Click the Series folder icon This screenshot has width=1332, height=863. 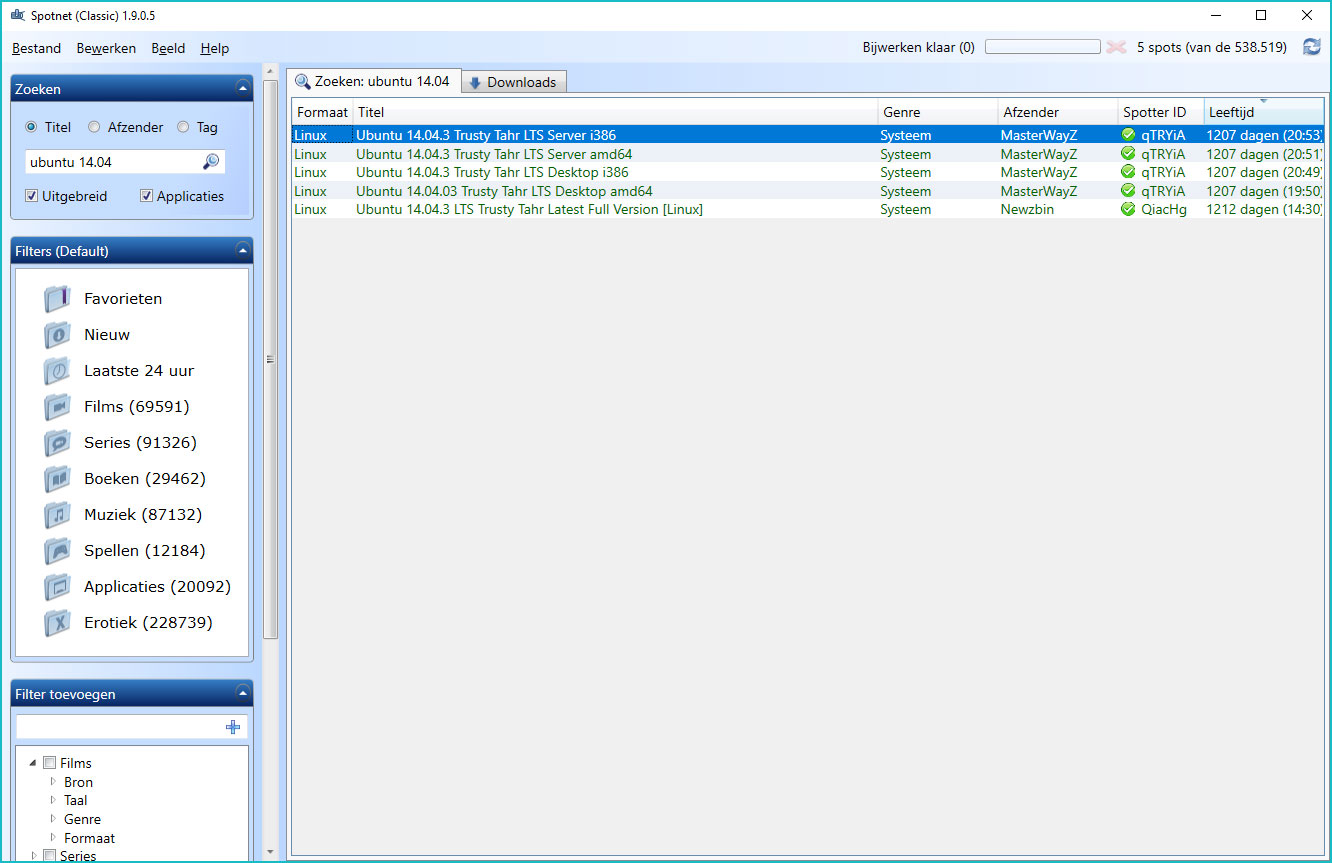tap(57, 443)
